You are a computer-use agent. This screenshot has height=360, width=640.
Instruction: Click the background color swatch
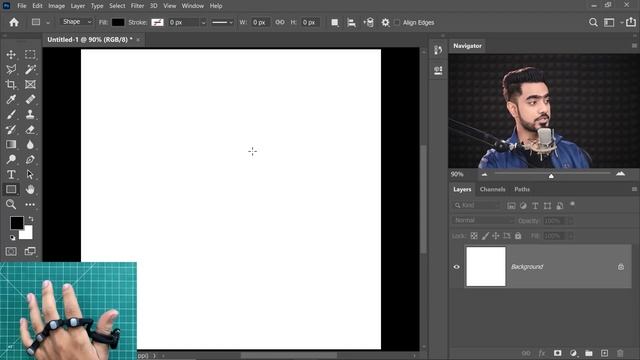(x=27, y=234)
